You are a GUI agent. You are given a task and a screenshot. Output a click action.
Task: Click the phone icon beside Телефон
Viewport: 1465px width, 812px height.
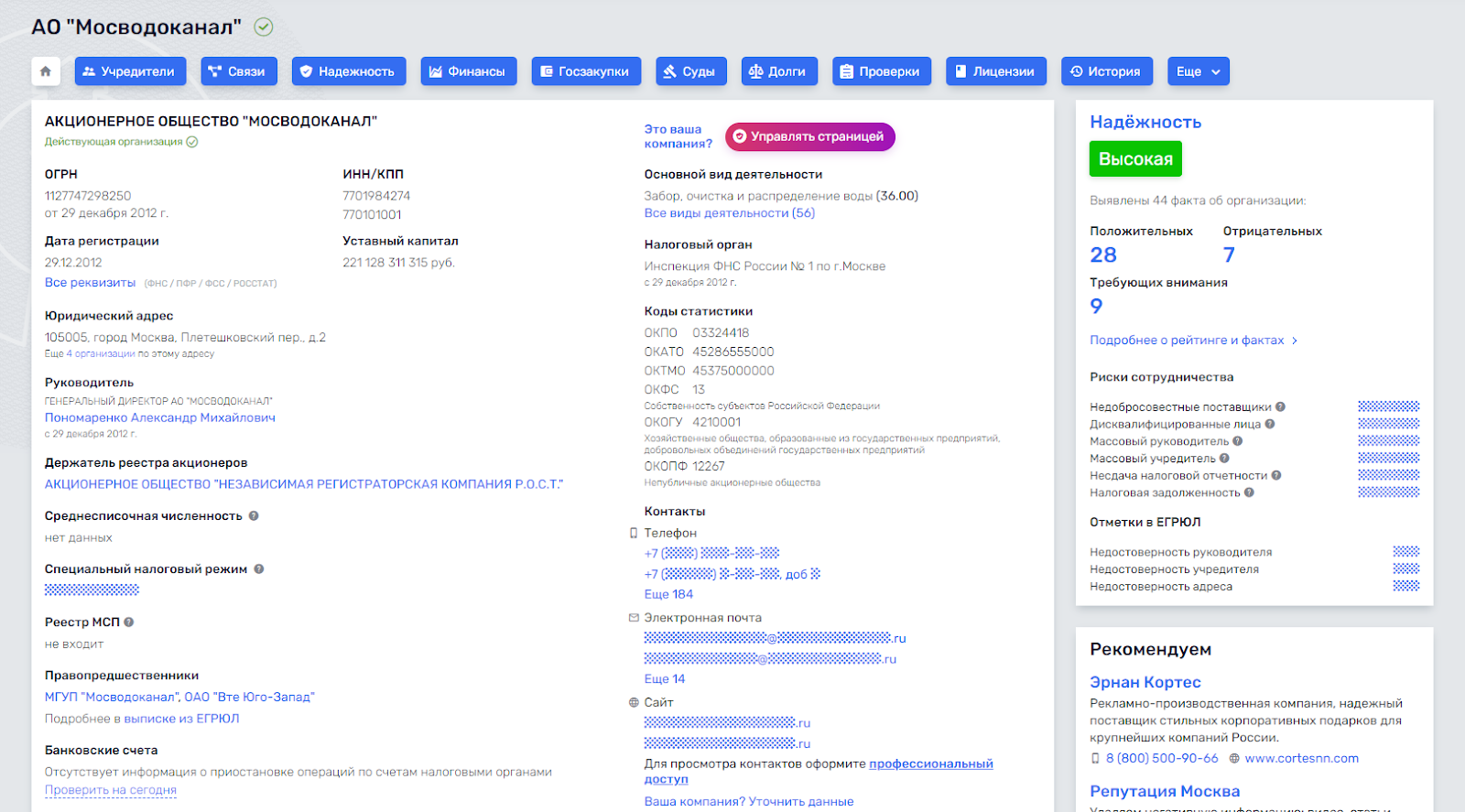point(634,533)
